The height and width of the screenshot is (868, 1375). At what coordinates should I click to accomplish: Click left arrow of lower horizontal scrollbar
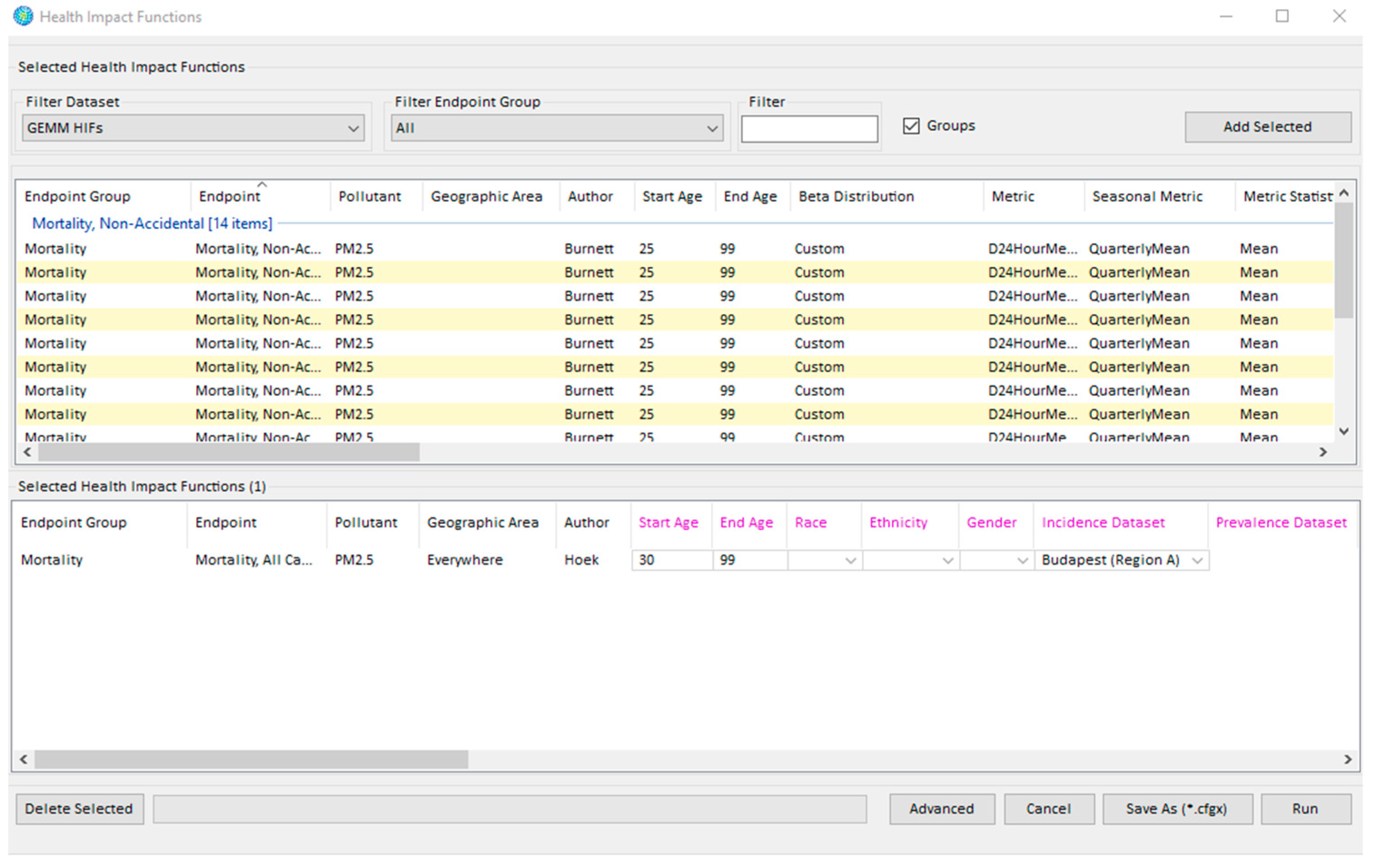tap(24, 759)
